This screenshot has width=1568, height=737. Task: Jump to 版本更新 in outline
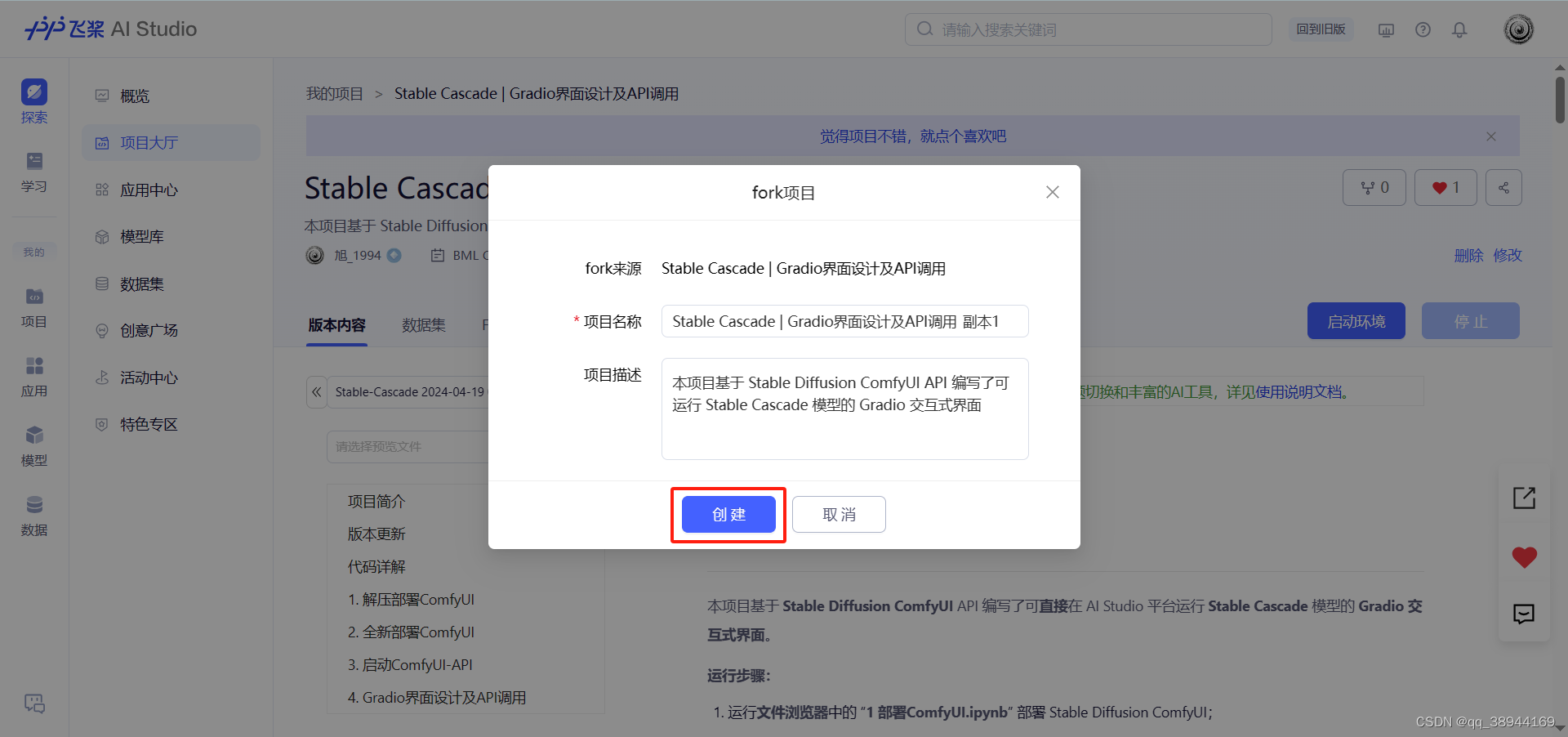point(376,534)
